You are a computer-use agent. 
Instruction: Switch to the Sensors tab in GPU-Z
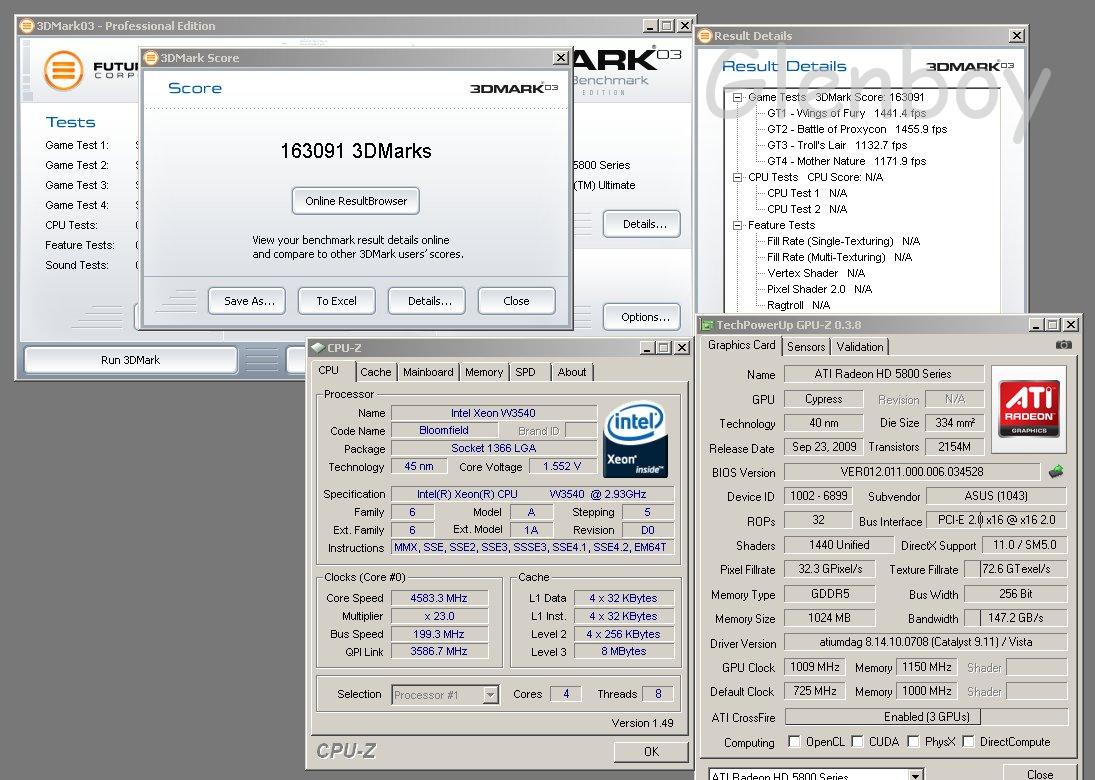pos(806,347)
